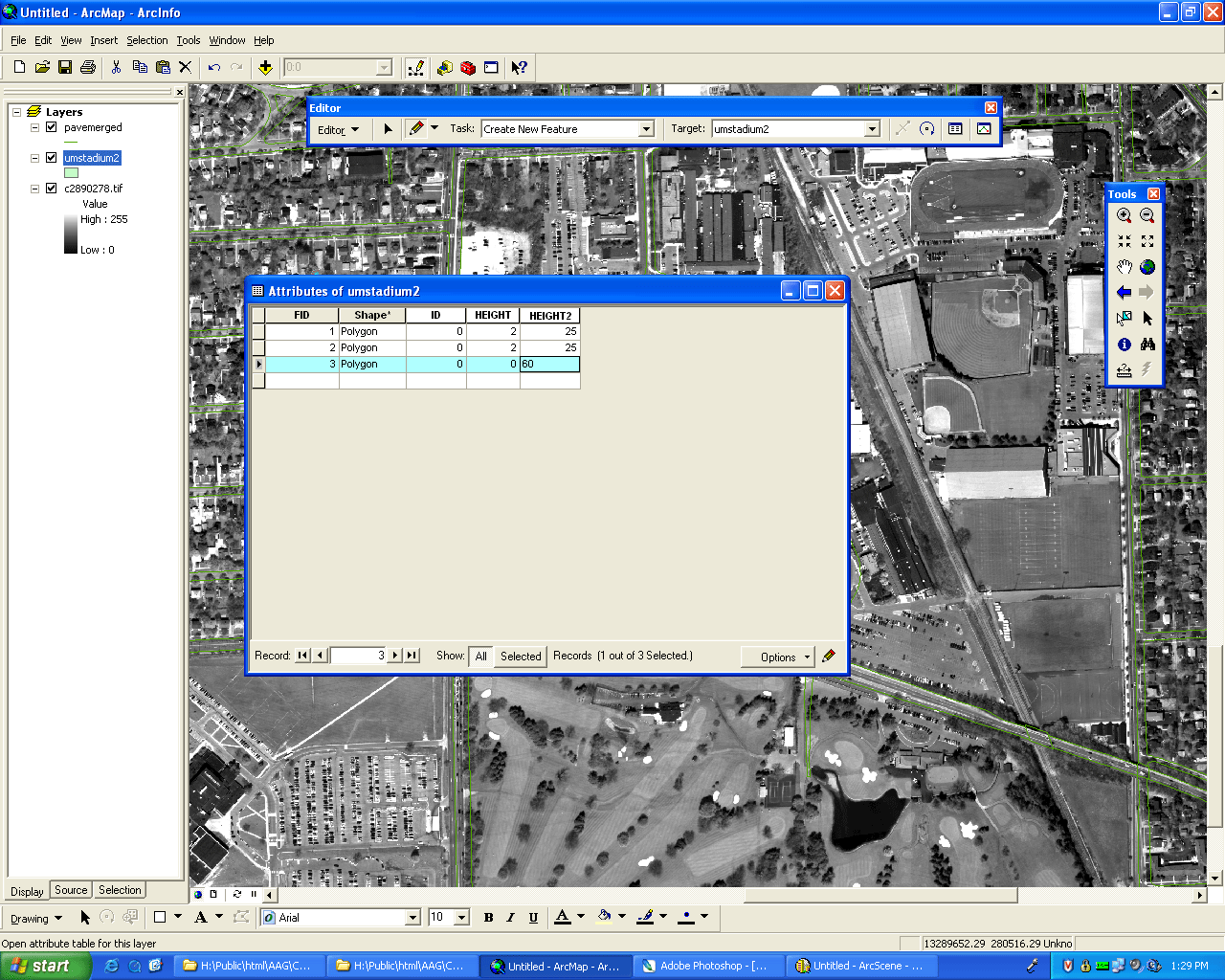
Task: Click the Full Extent globe icon
Action: (x=1147, y=267)
